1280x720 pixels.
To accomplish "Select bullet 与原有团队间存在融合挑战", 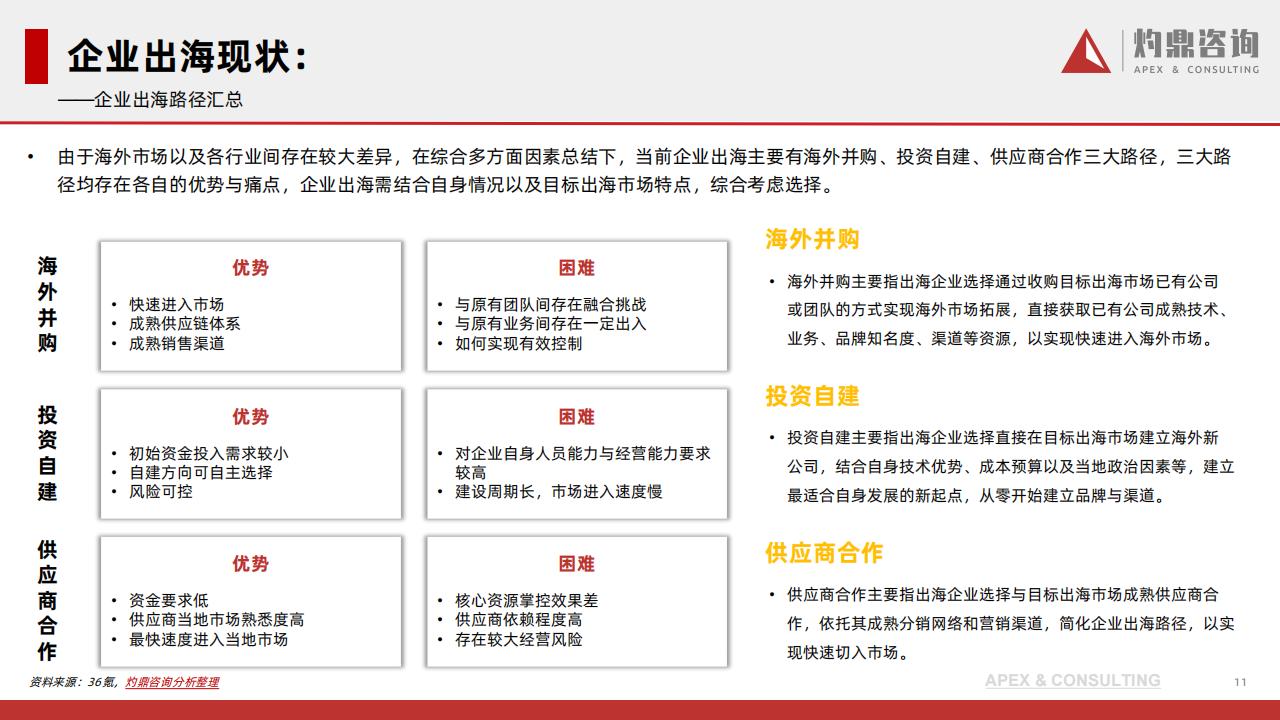I will [x=550, y=305].
